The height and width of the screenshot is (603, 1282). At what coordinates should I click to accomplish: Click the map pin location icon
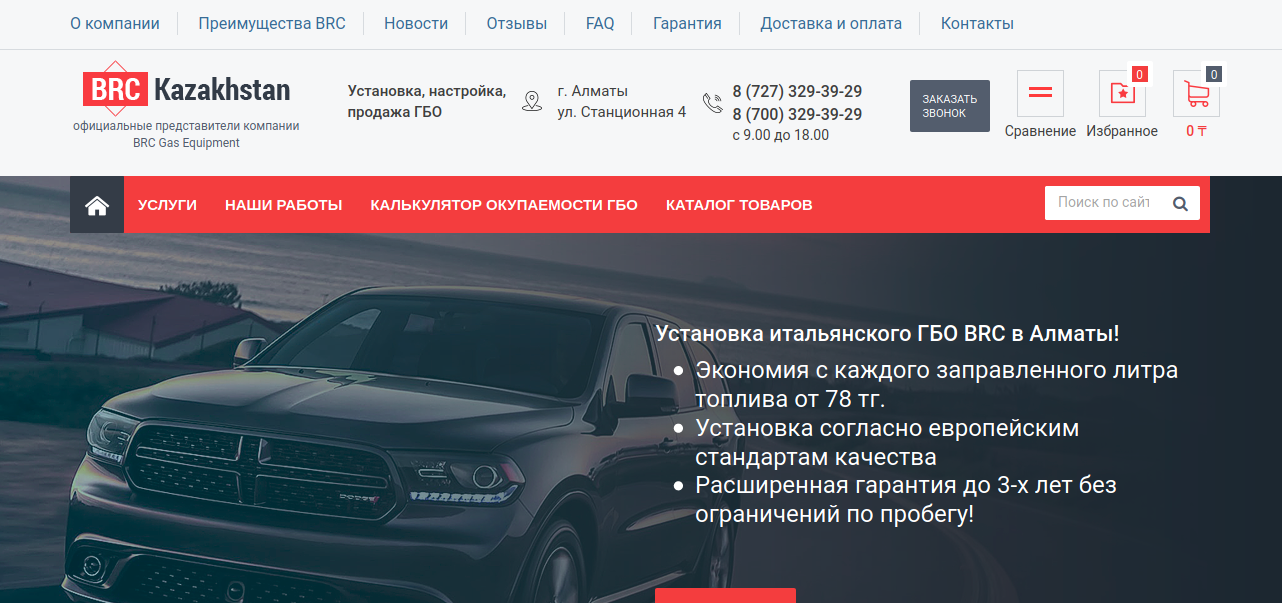coord(532,101)
